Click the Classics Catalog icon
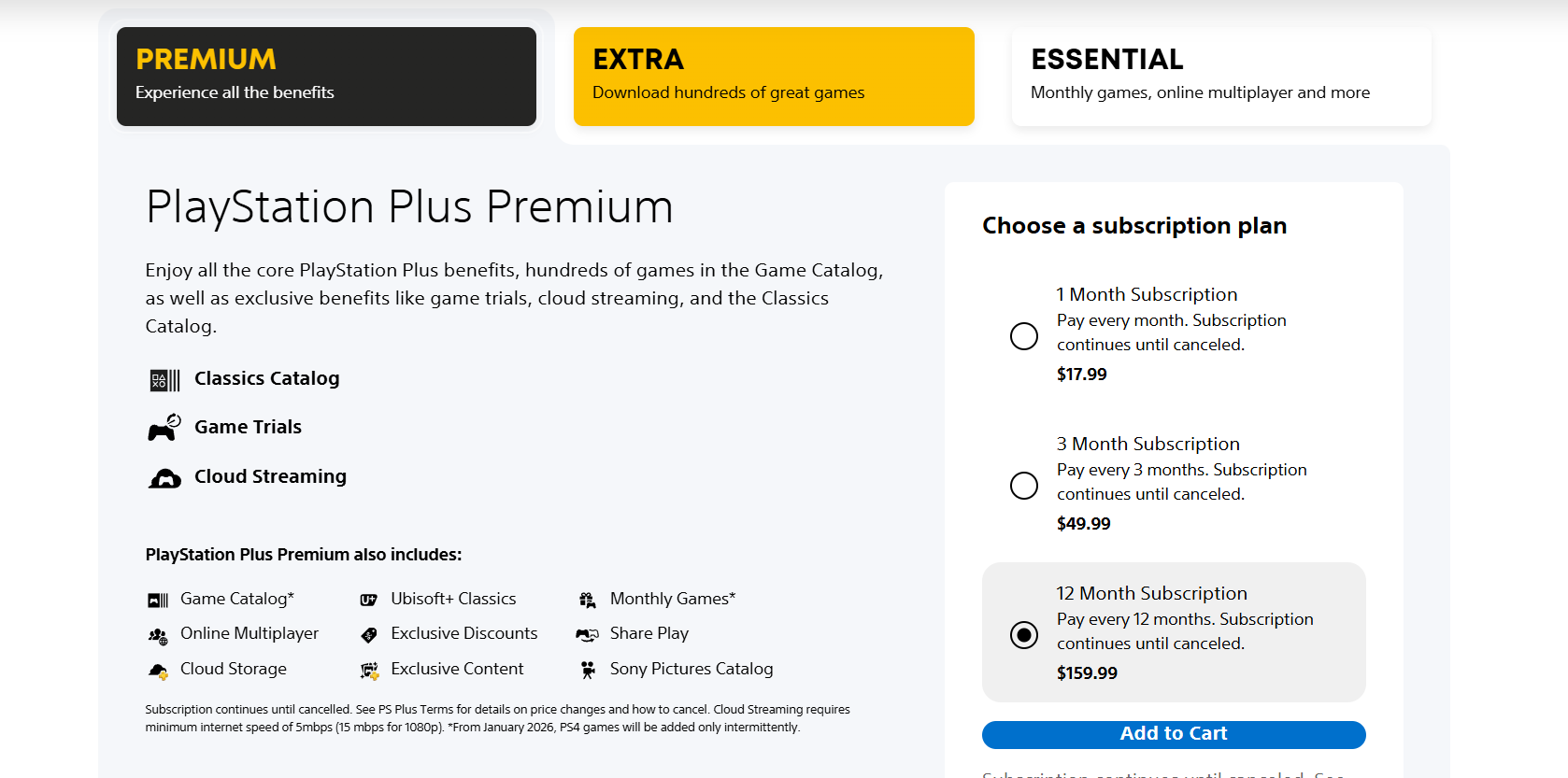Image resolution: width=1568 pixels, height=778 pixels. click(x=164, y=380)
